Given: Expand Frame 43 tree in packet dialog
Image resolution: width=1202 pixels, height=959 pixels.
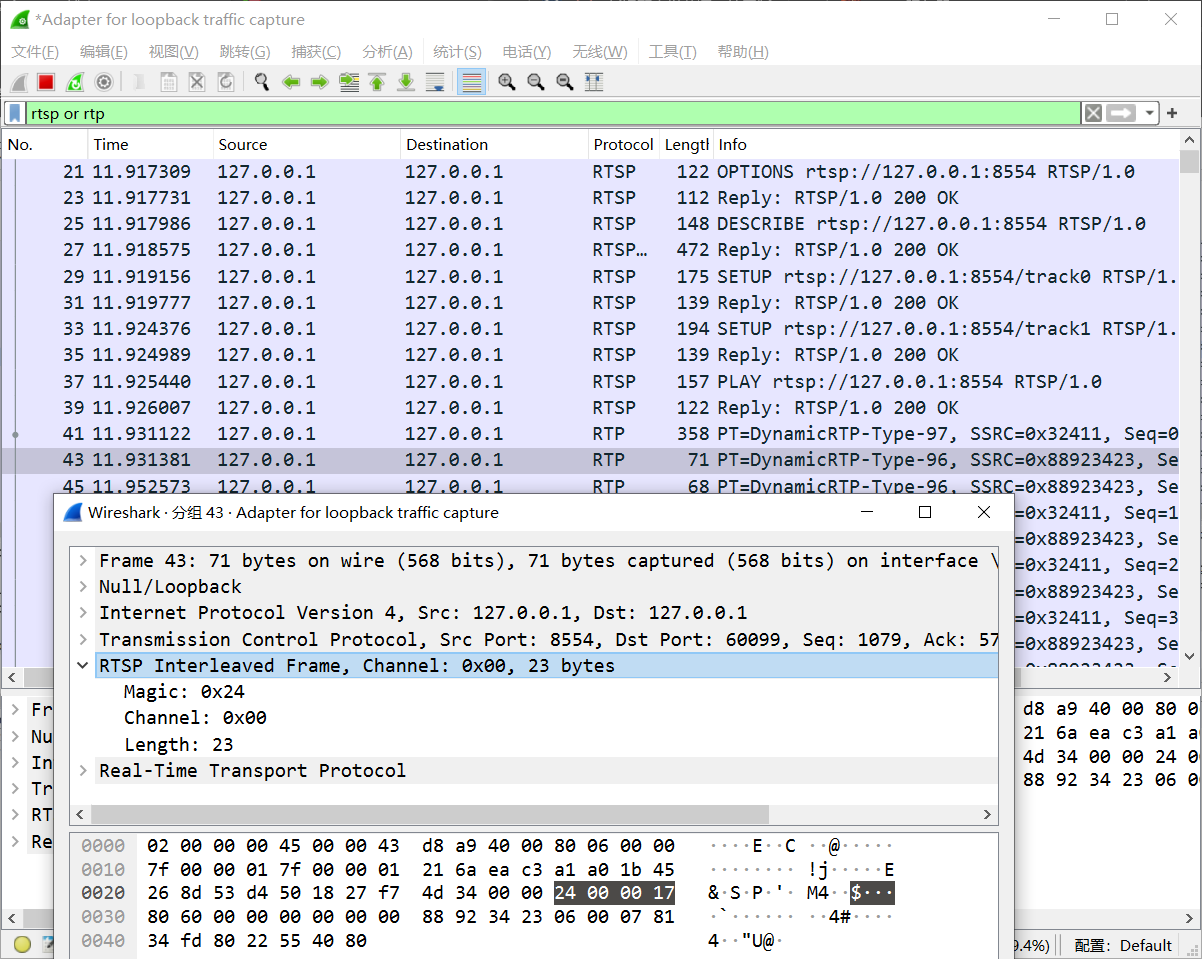Looking at the screenshot, I should point(83,561).
